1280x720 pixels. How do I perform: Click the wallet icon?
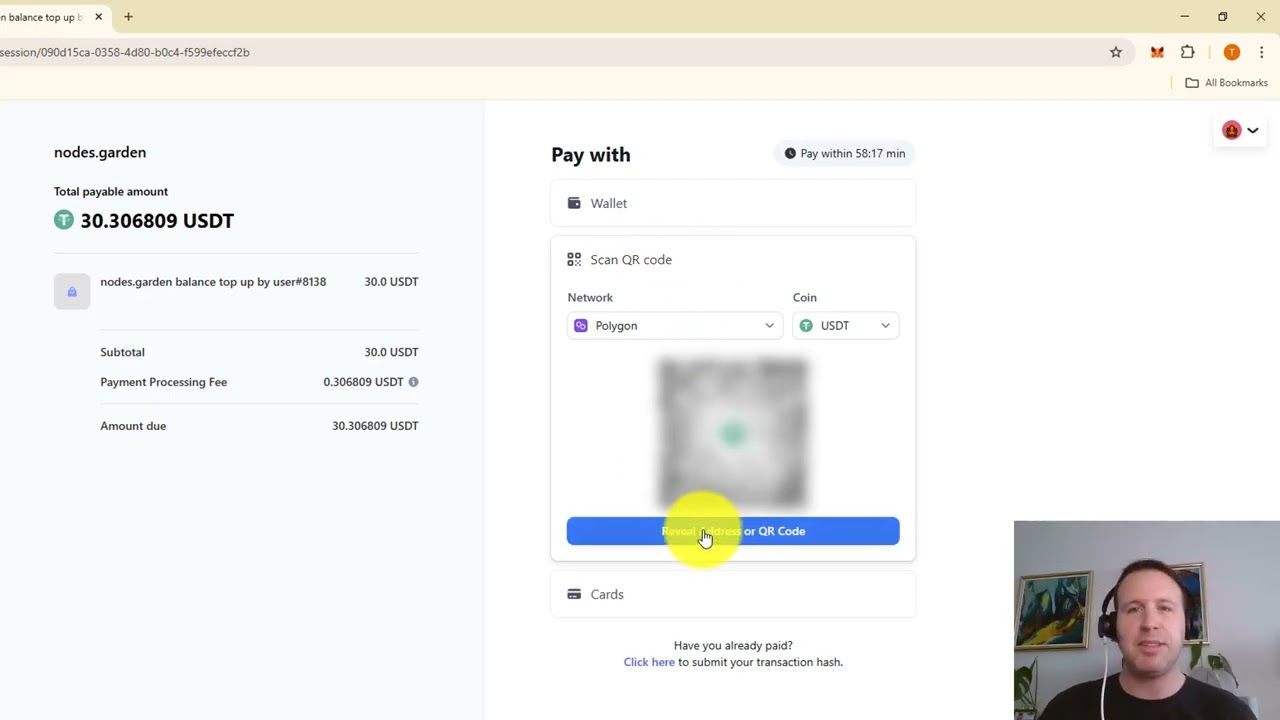coord(574,203)
